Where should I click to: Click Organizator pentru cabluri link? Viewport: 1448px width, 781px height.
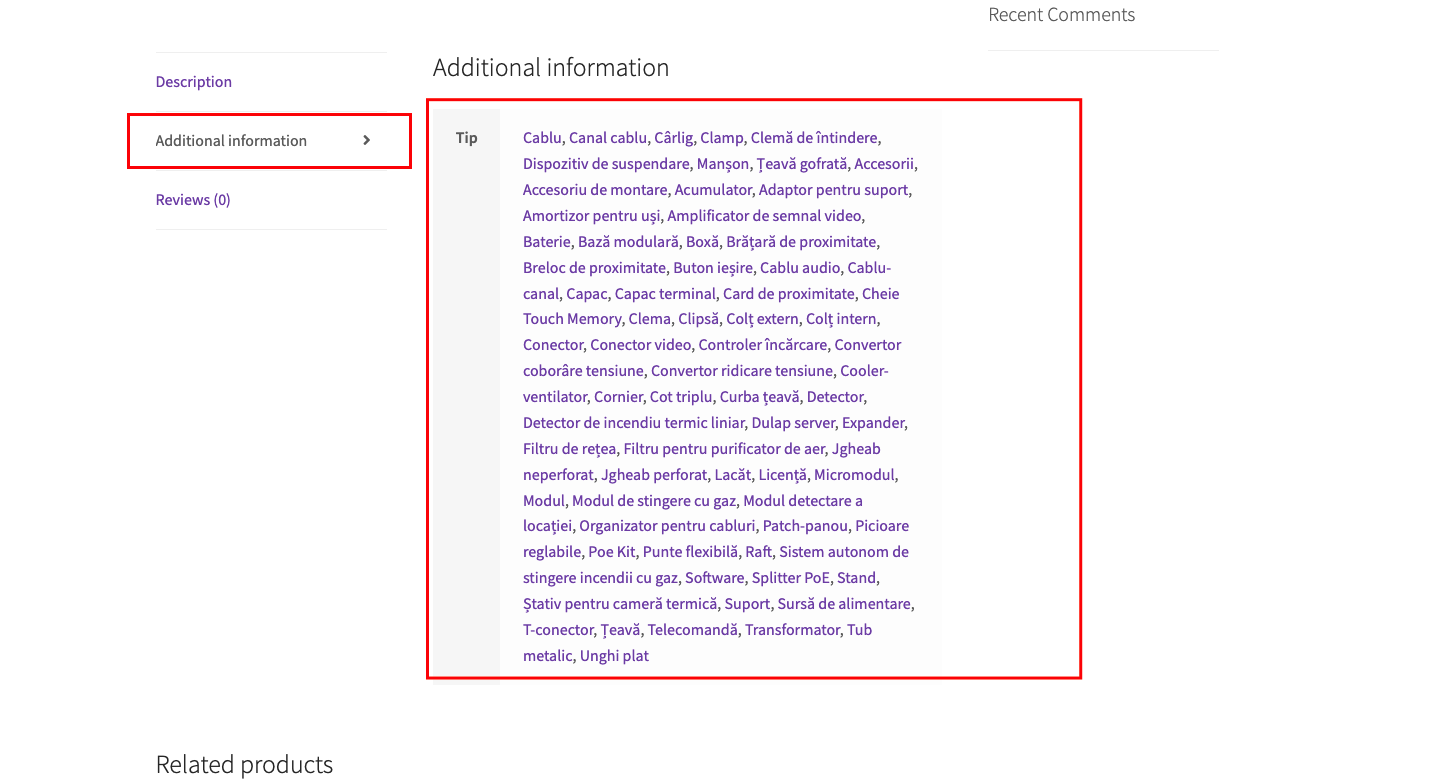[668, 526]
